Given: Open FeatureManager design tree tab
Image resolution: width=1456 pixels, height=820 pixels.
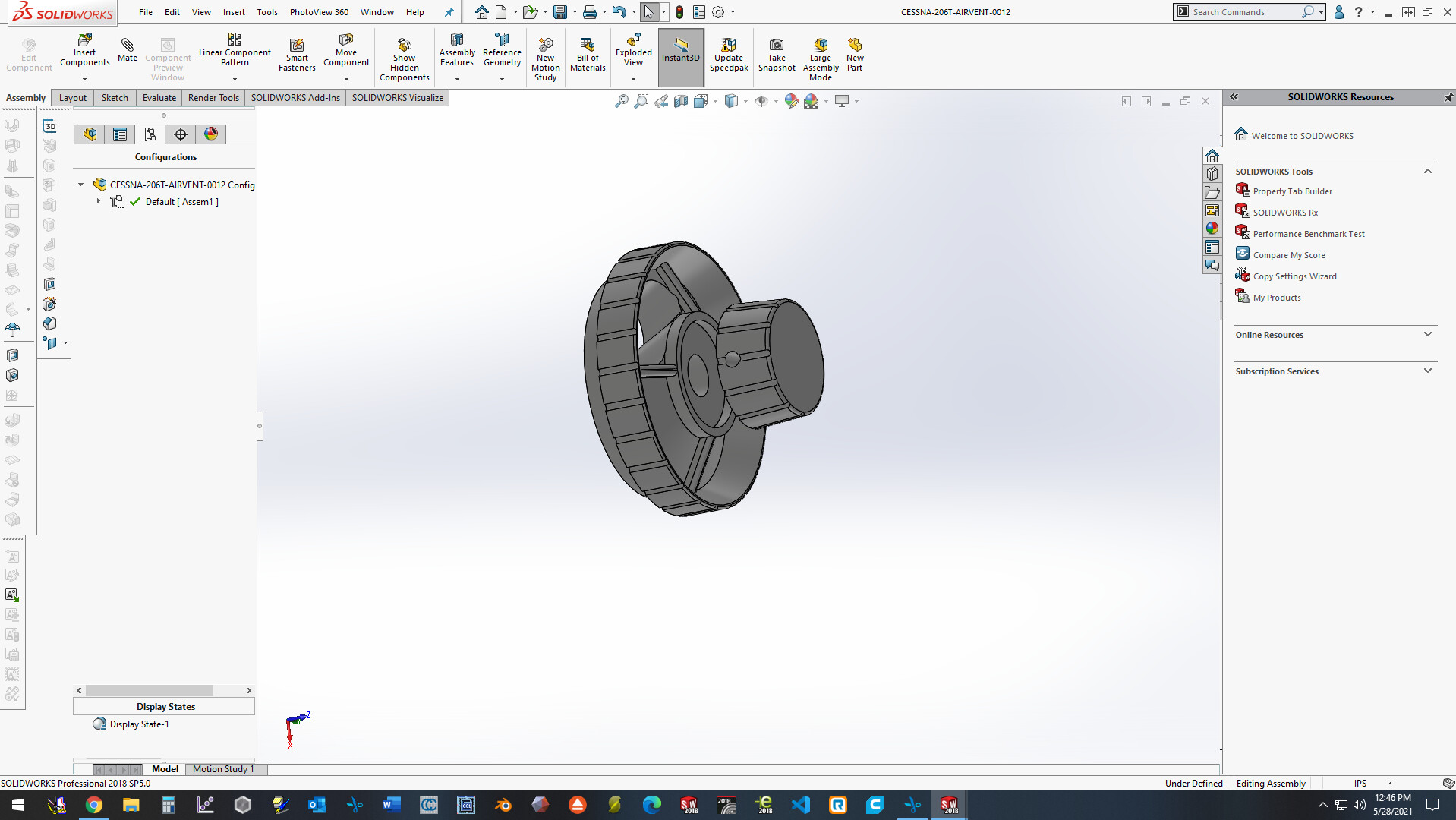Looking at the screenshot, I should coord(90,134).
